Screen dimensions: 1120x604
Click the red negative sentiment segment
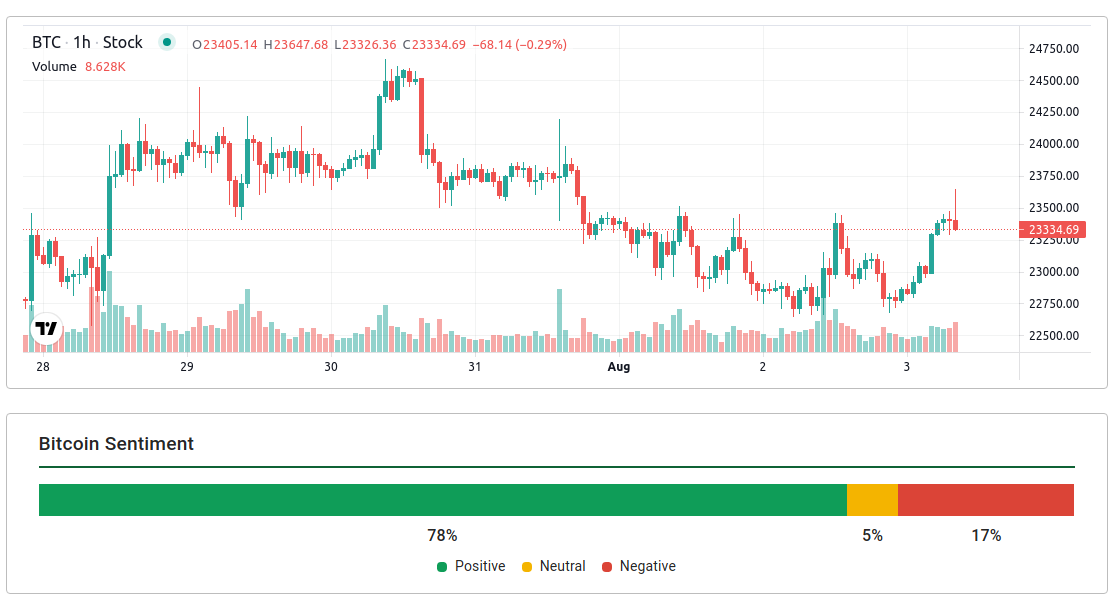985,500
